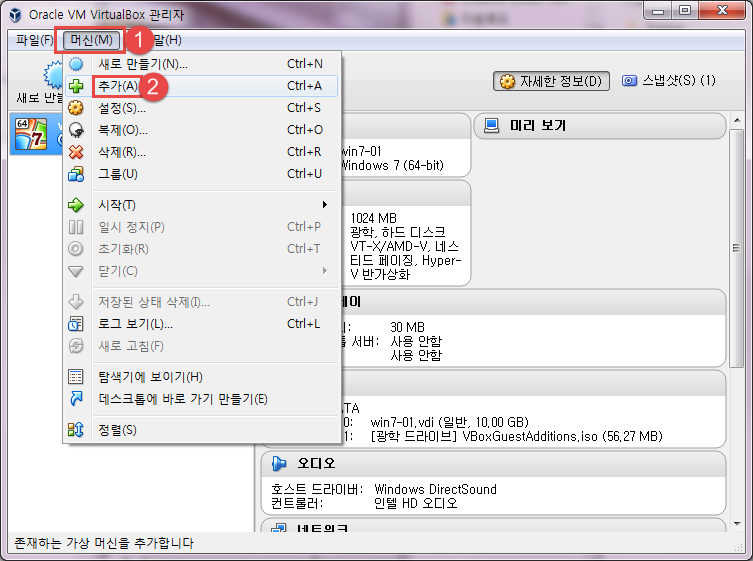Click the 미리 보기 section header
The image size is (753, 561).
click(x=599, y=126)
